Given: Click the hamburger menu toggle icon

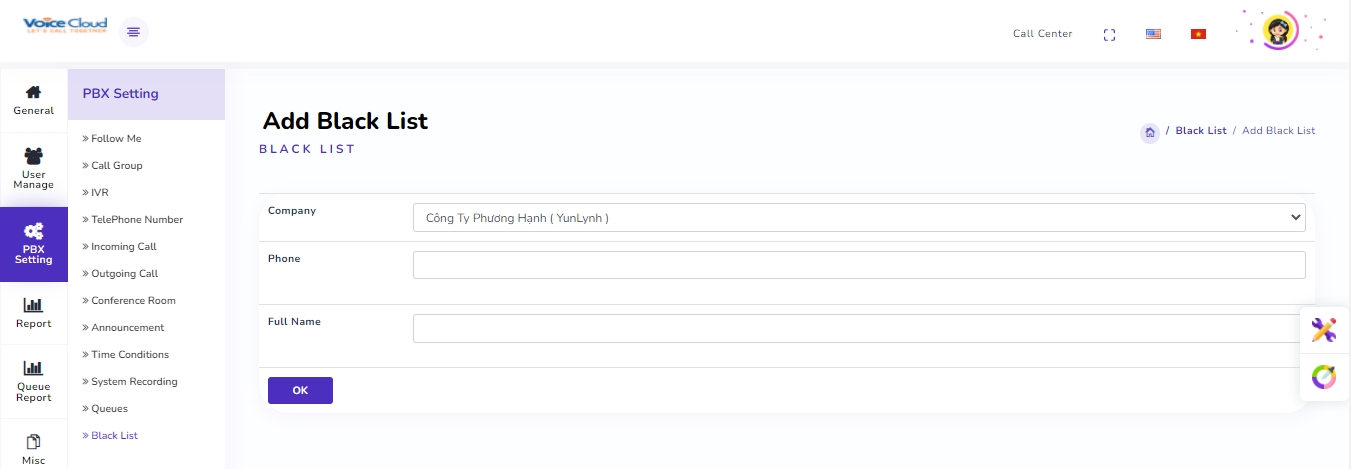Looking at the screenshot, I should 133,33.
